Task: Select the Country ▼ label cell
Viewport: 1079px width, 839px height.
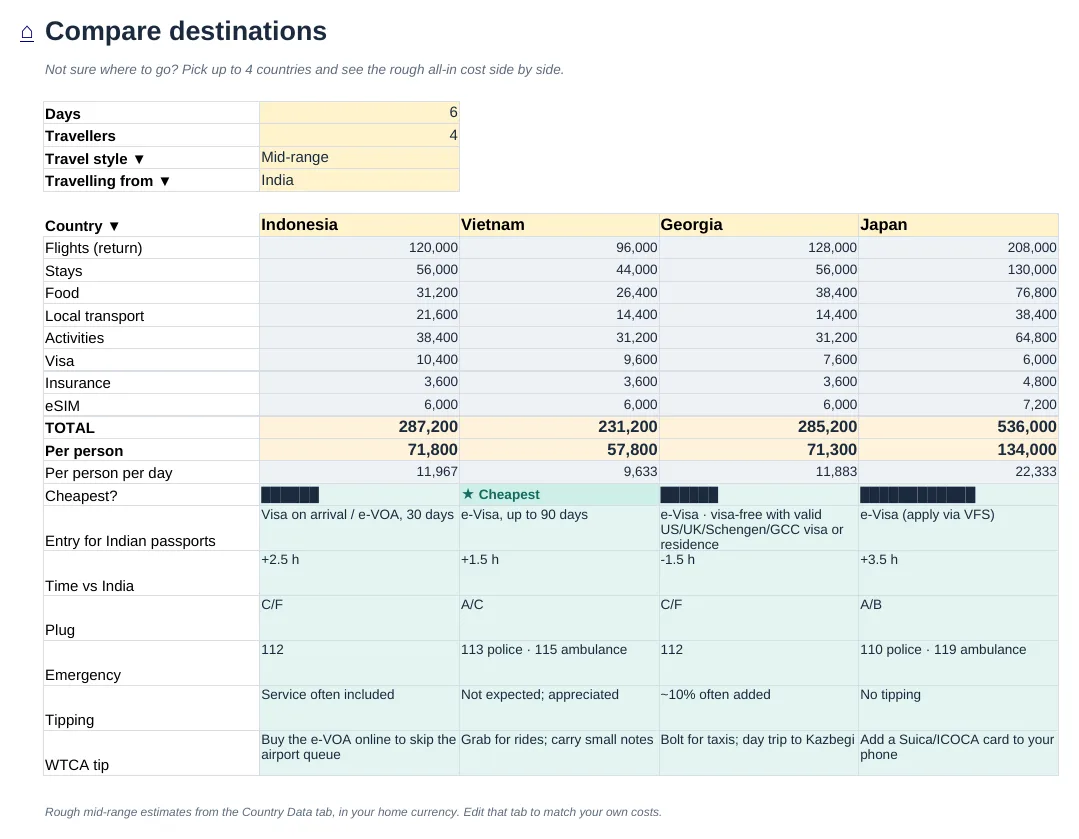Action: coord(151,225)
